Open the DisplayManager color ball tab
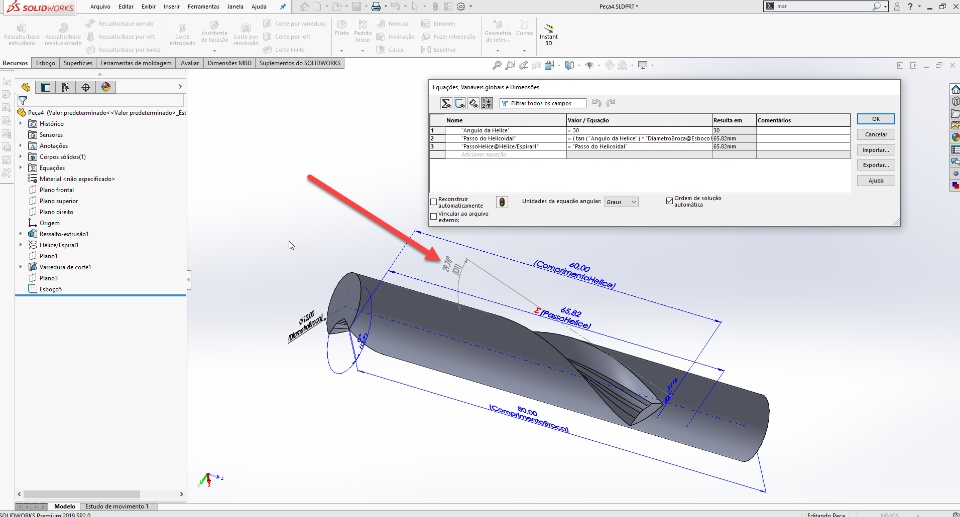 tap(105, 87)
